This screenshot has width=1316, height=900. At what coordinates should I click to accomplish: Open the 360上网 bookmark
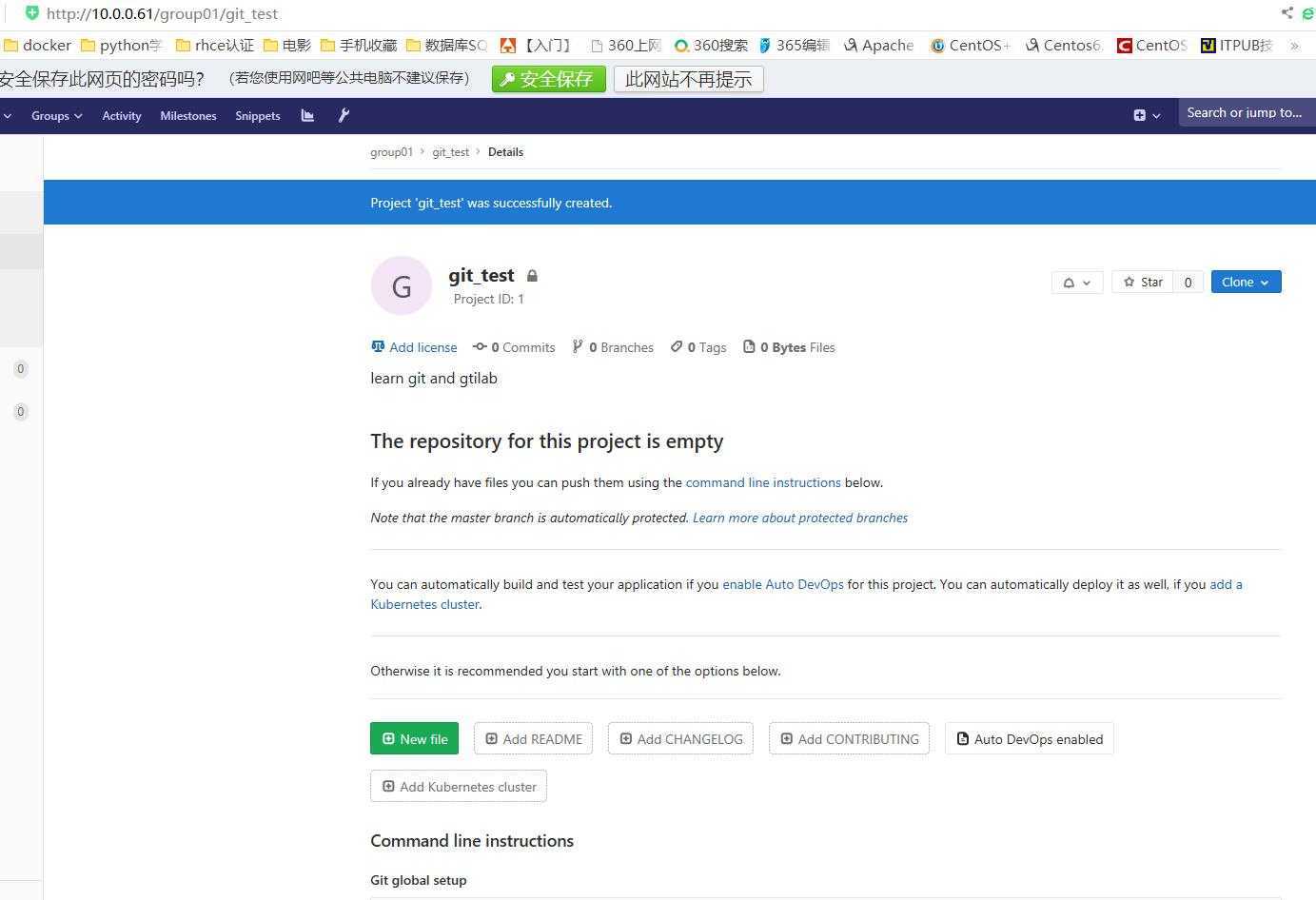point(625,45)
